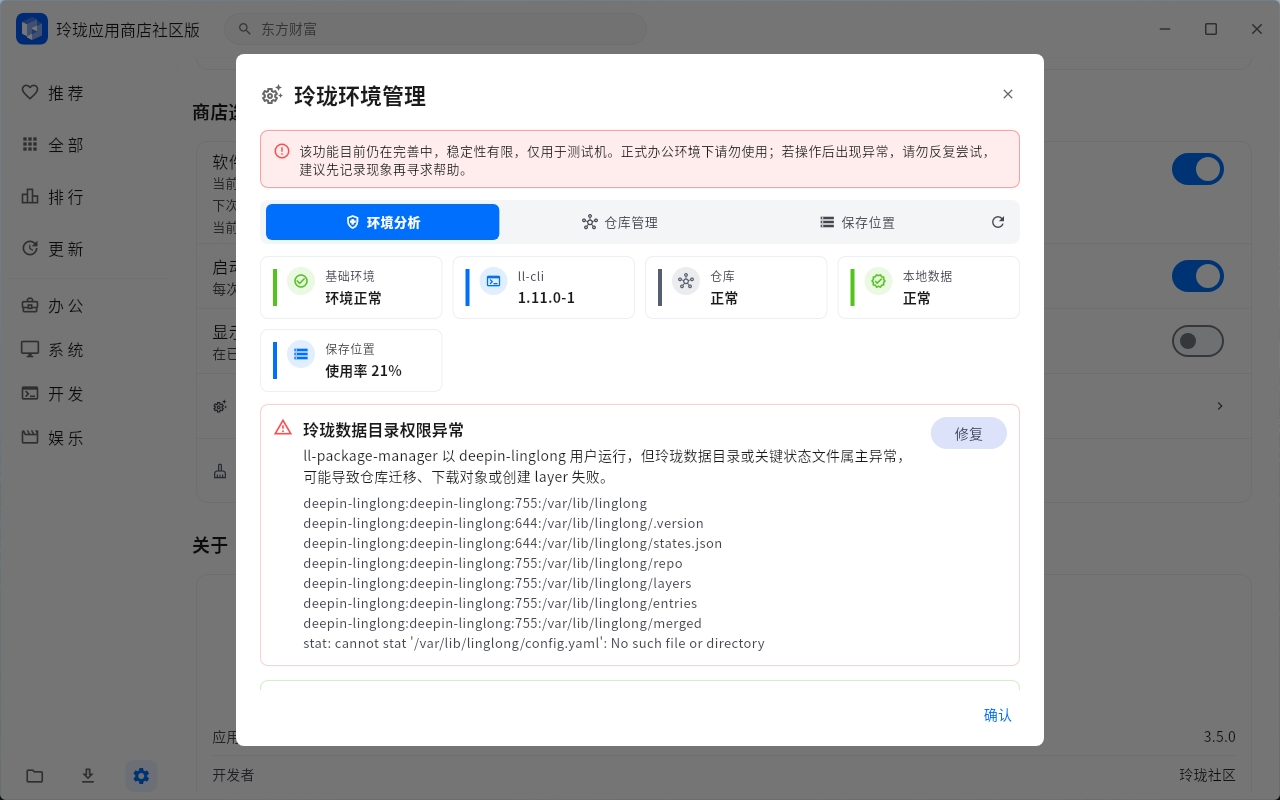This screenshot has height=800, width=1280.
Task: Click the 确认 confirm button
Action: pos(998,715)
